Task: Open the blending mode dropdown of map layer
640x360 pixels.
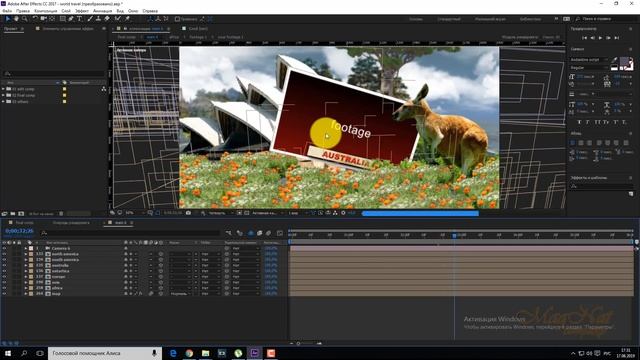Action: point(181,293)
